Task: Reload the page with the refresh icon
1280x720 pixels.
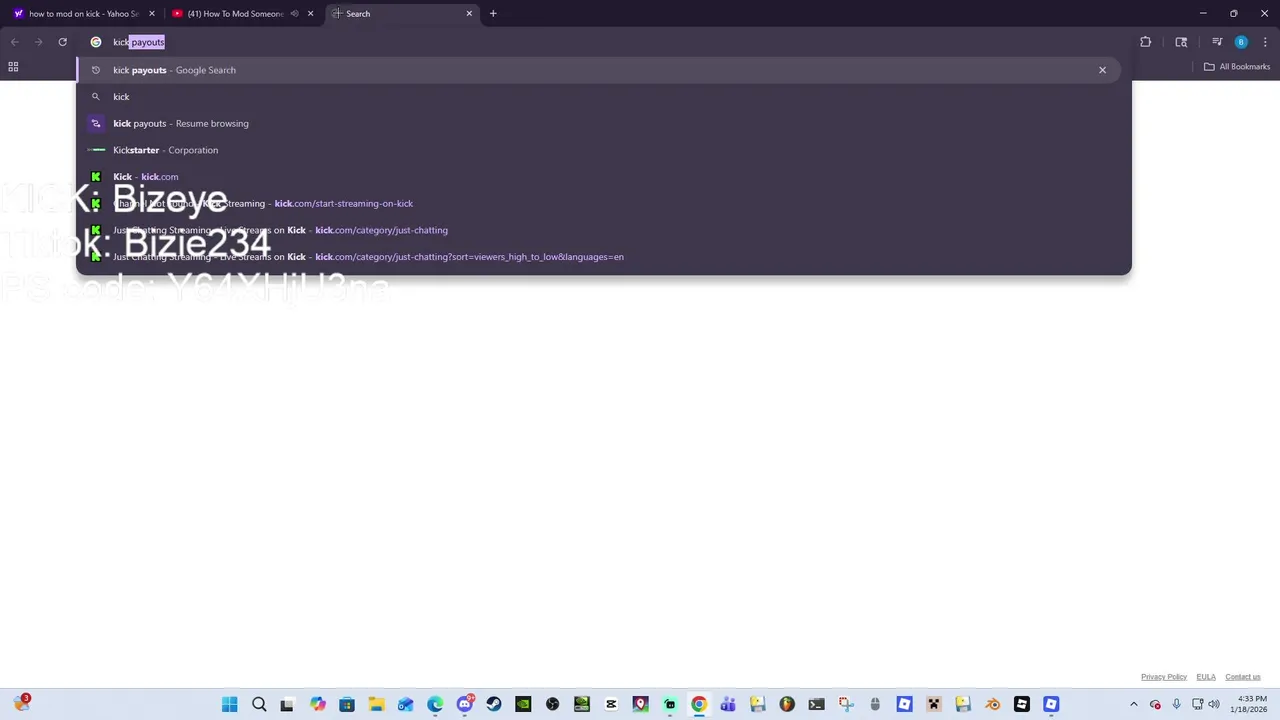Action: coord(62,42)
